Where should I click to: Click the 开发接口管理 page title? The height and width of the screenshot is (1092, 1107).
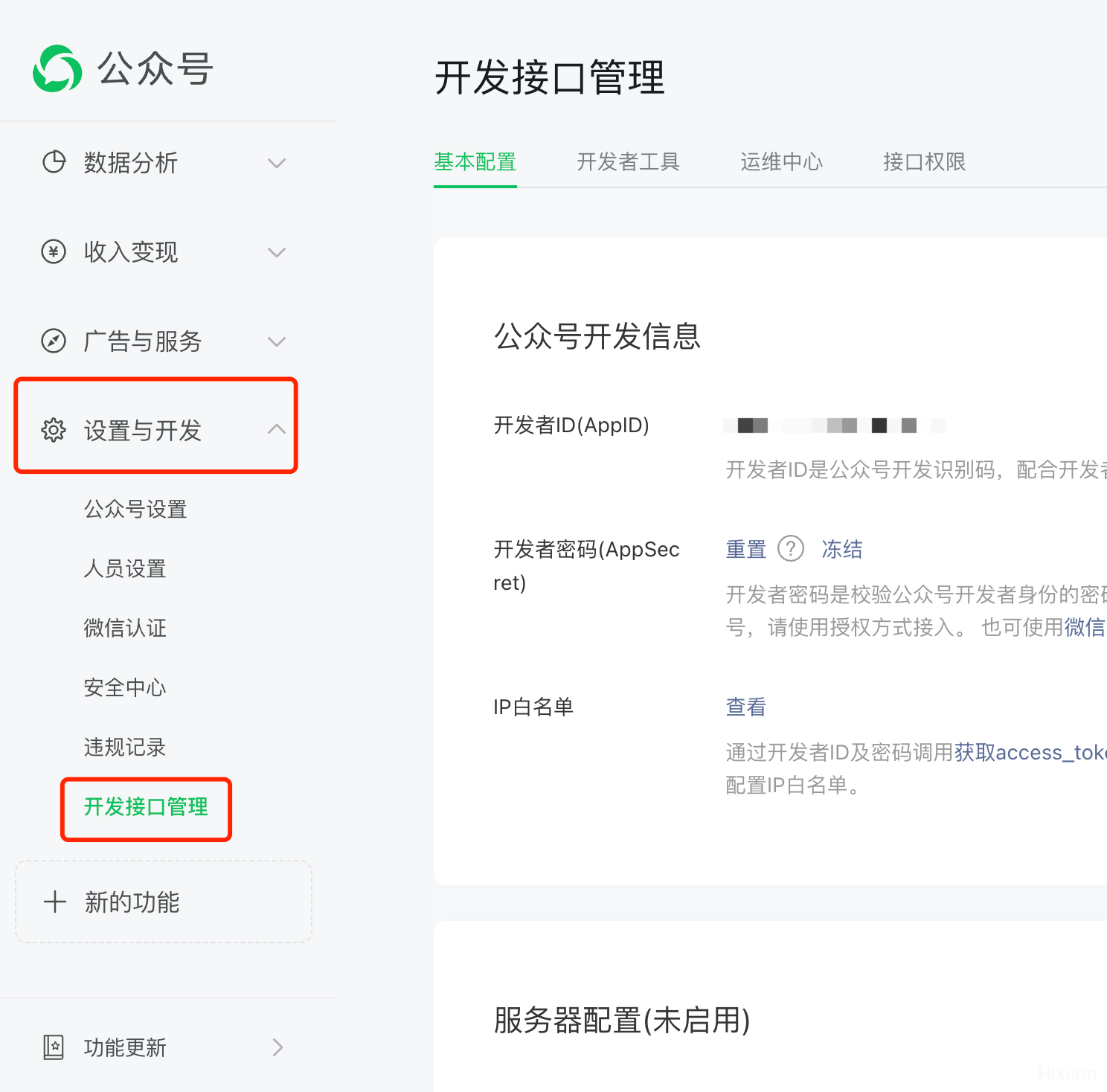[550, 77]
